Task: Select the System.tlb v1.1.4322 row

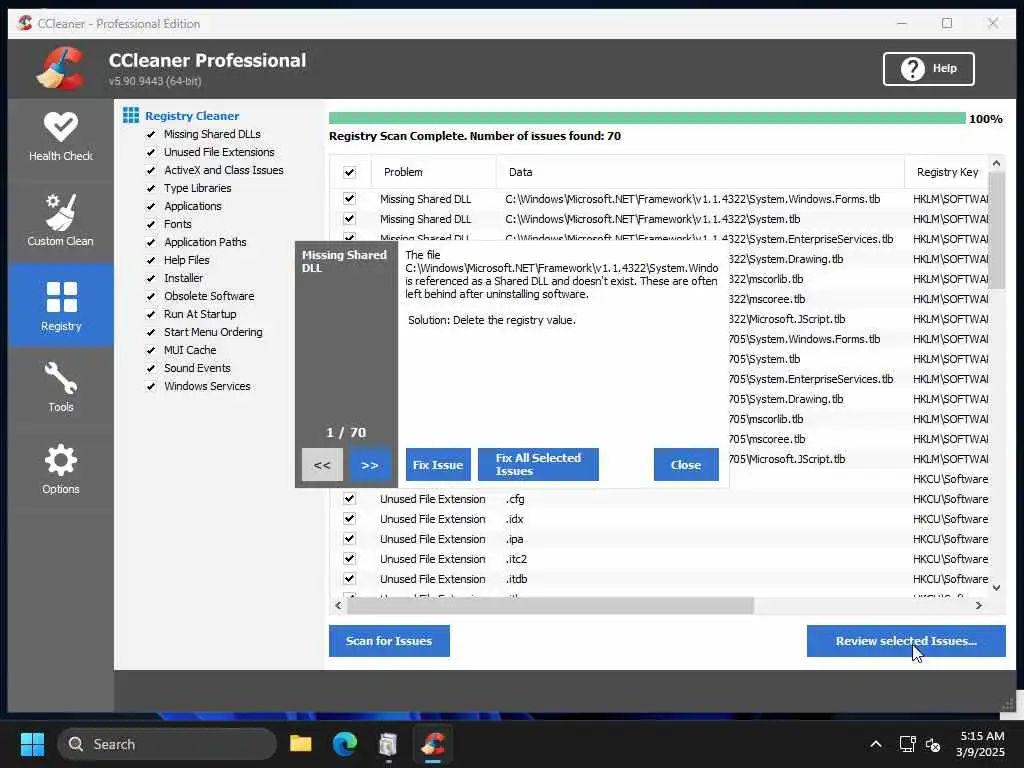Action: coord(660,219)
